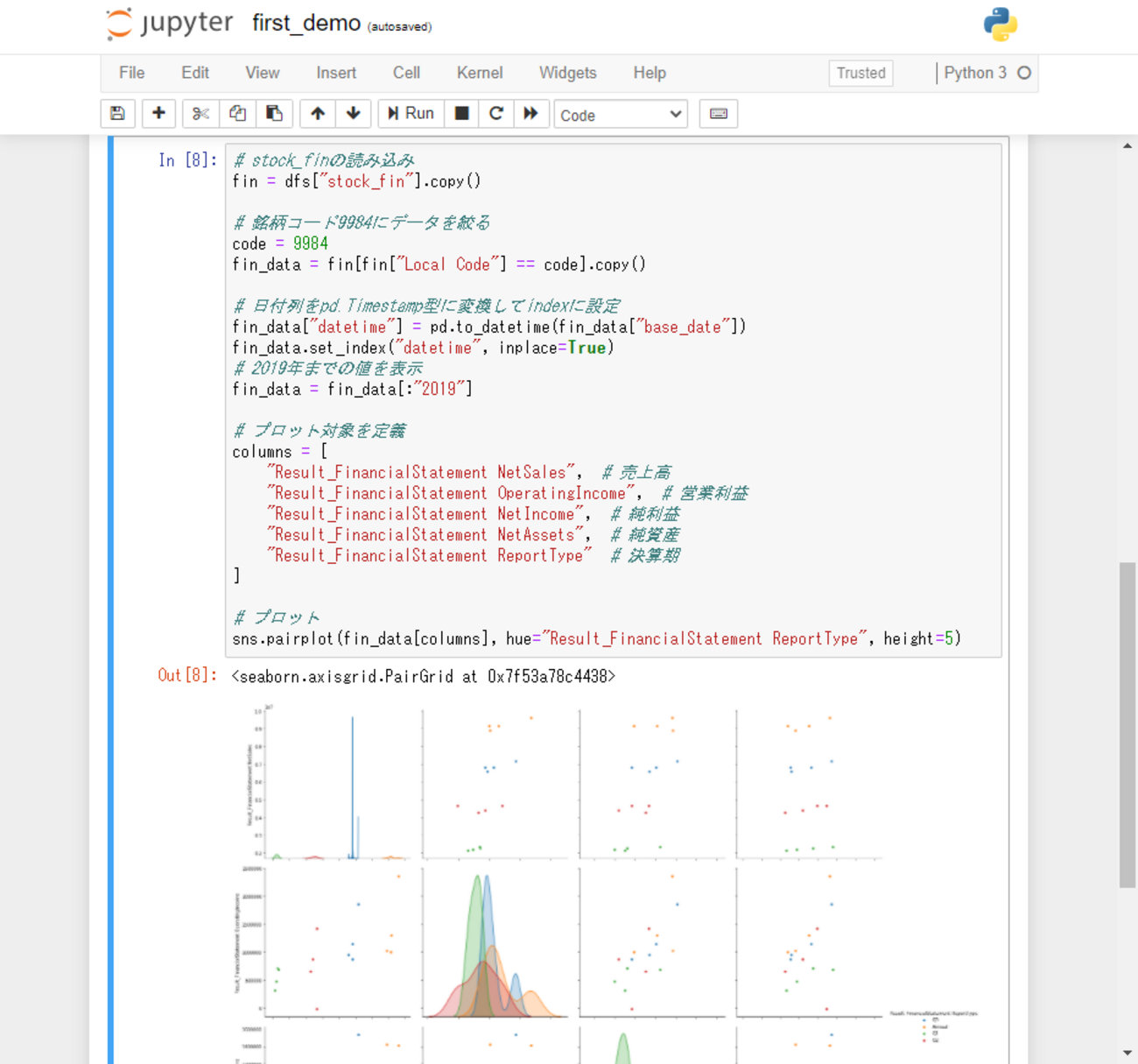
Task: Restart and rerun all cells icon
Action: click(530, 114)
